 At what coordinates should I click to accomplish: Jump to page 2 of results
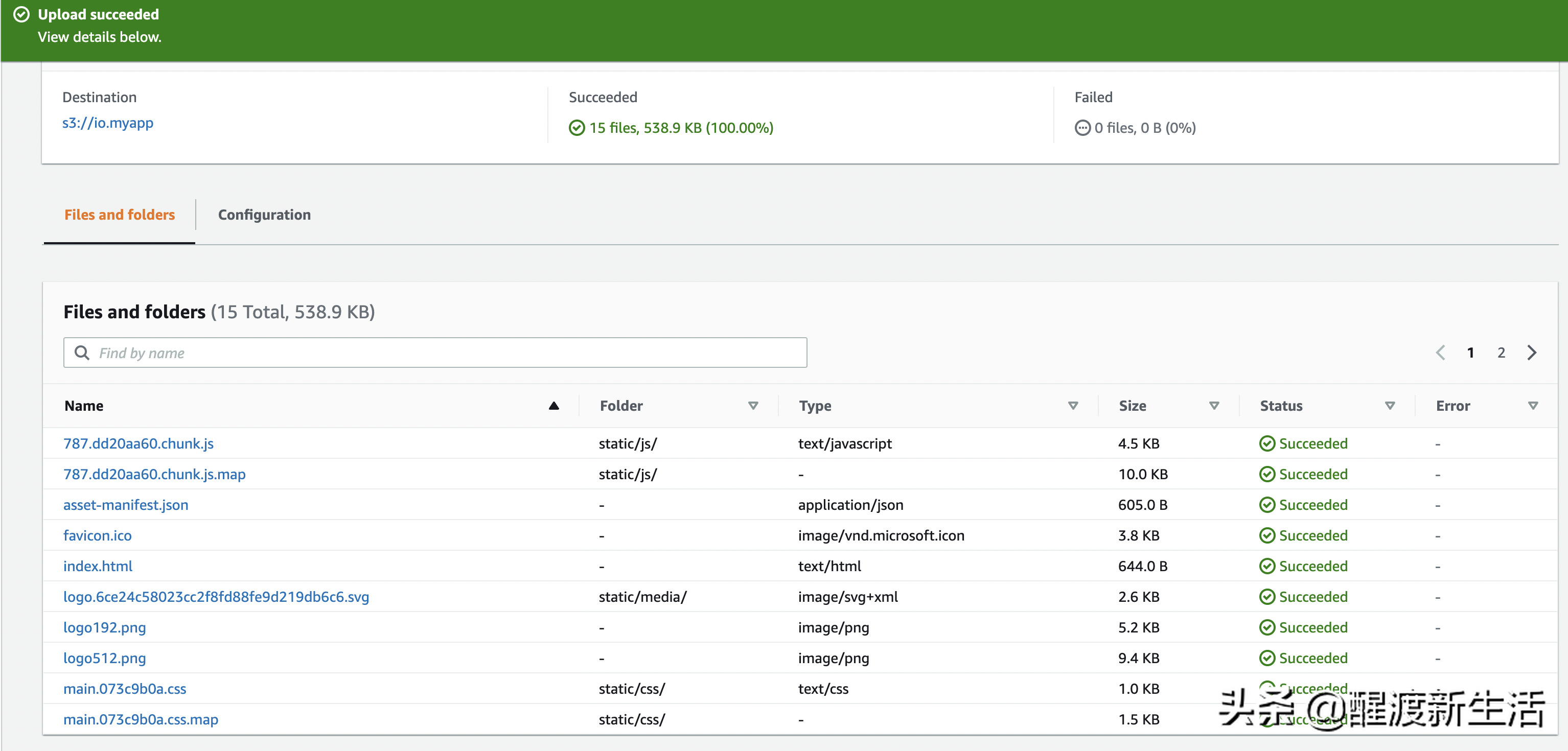point(1501,353)
